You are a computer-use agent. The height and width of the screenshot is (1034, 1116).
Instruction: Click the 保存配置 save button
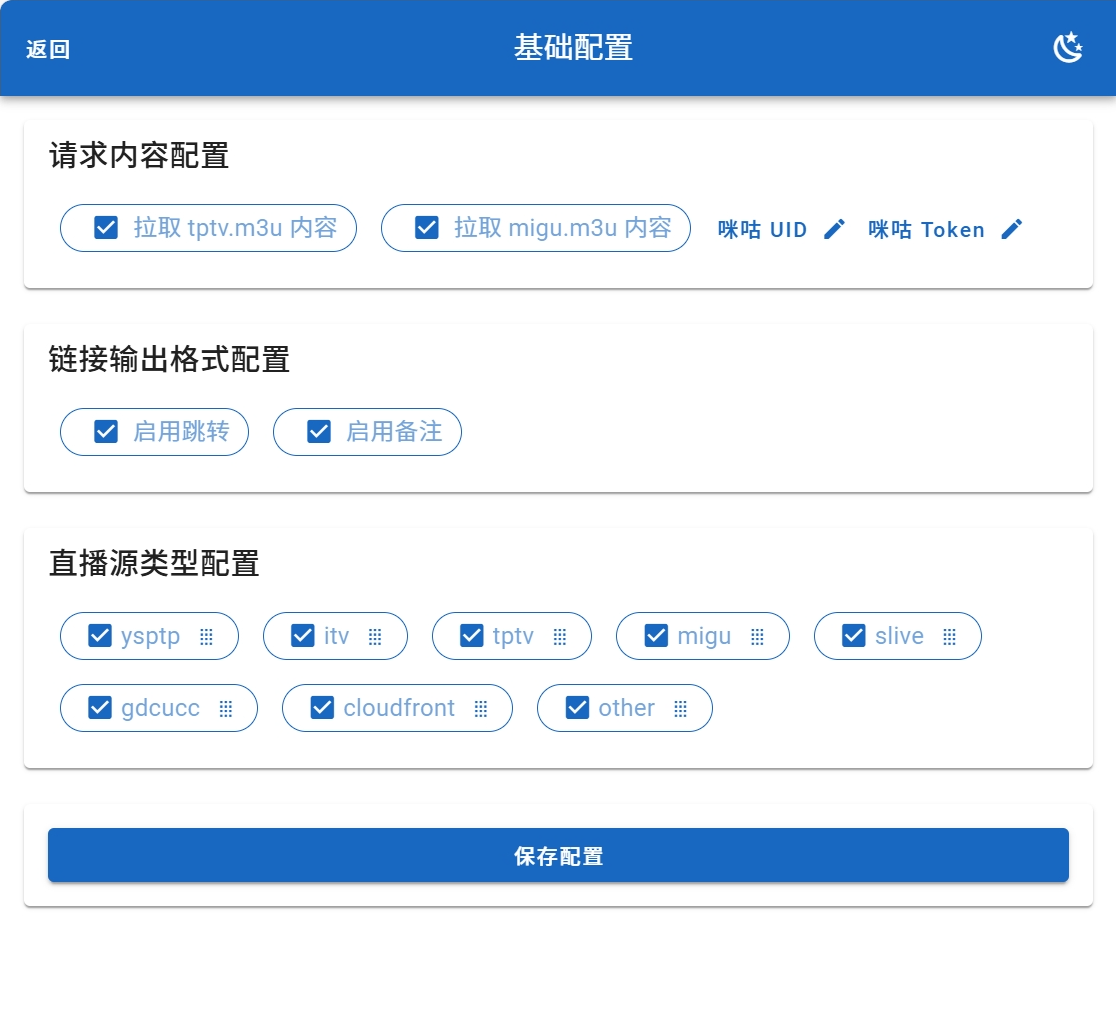coord(558,856)
